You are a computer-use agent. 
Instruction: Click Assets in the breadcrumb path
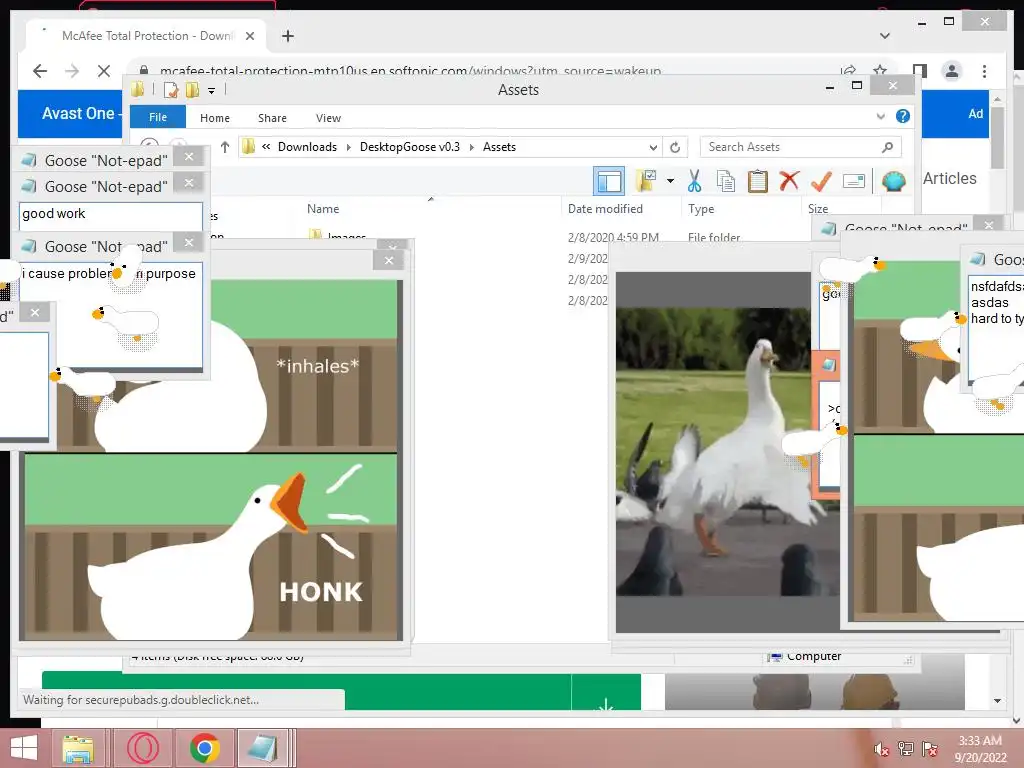coord(500,147)
